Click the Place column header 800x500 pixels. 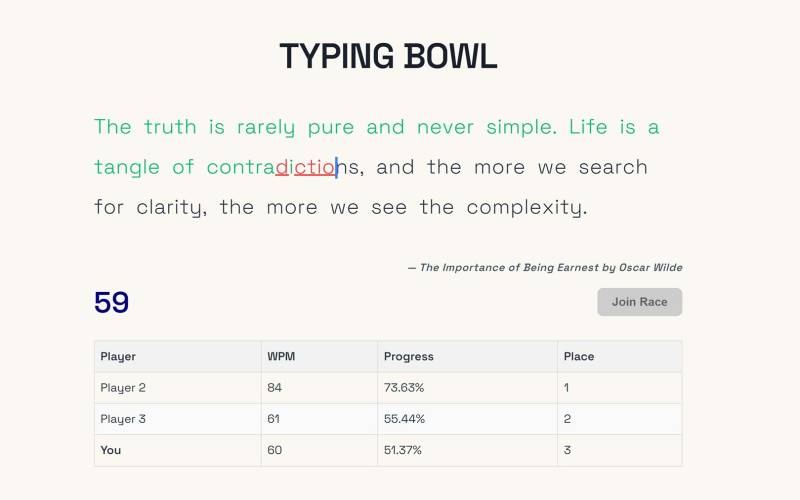coord(579,356)
